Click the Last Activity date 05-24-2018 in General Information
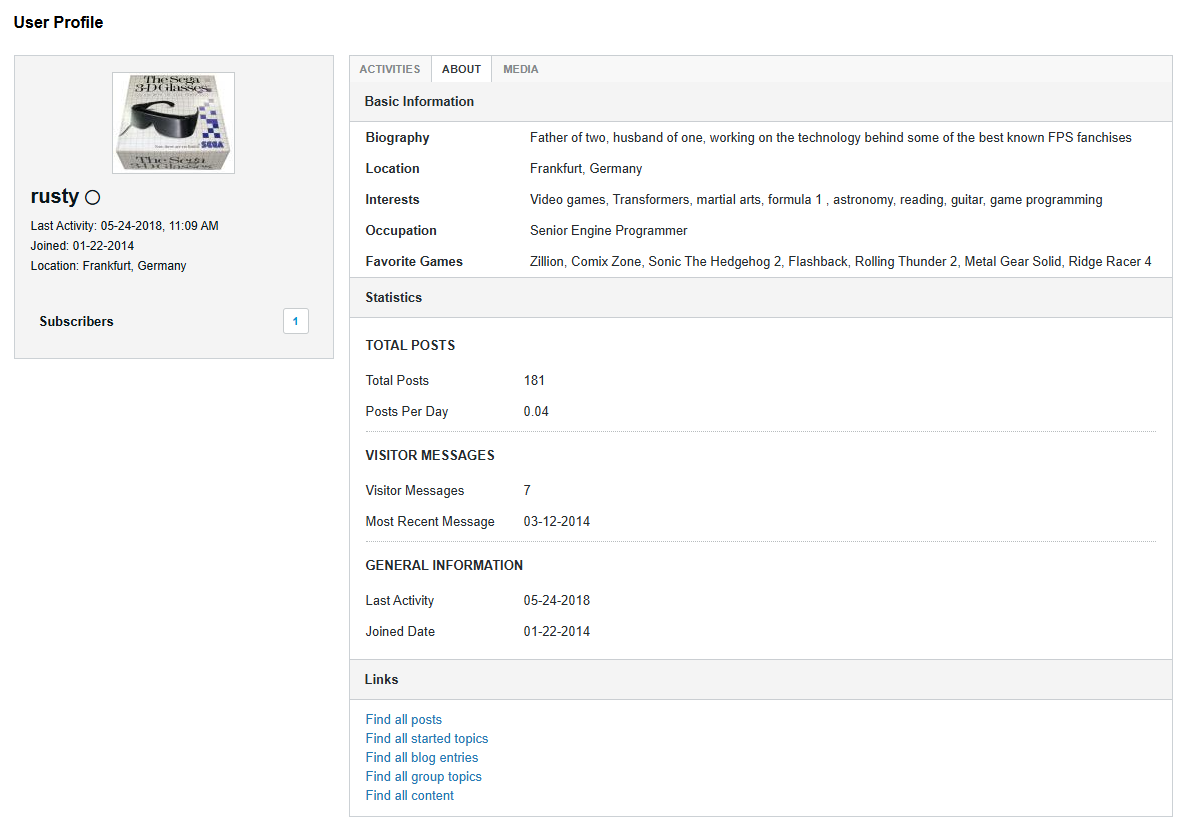Screen dimensions: 1190x829 (x=556, y=600)
